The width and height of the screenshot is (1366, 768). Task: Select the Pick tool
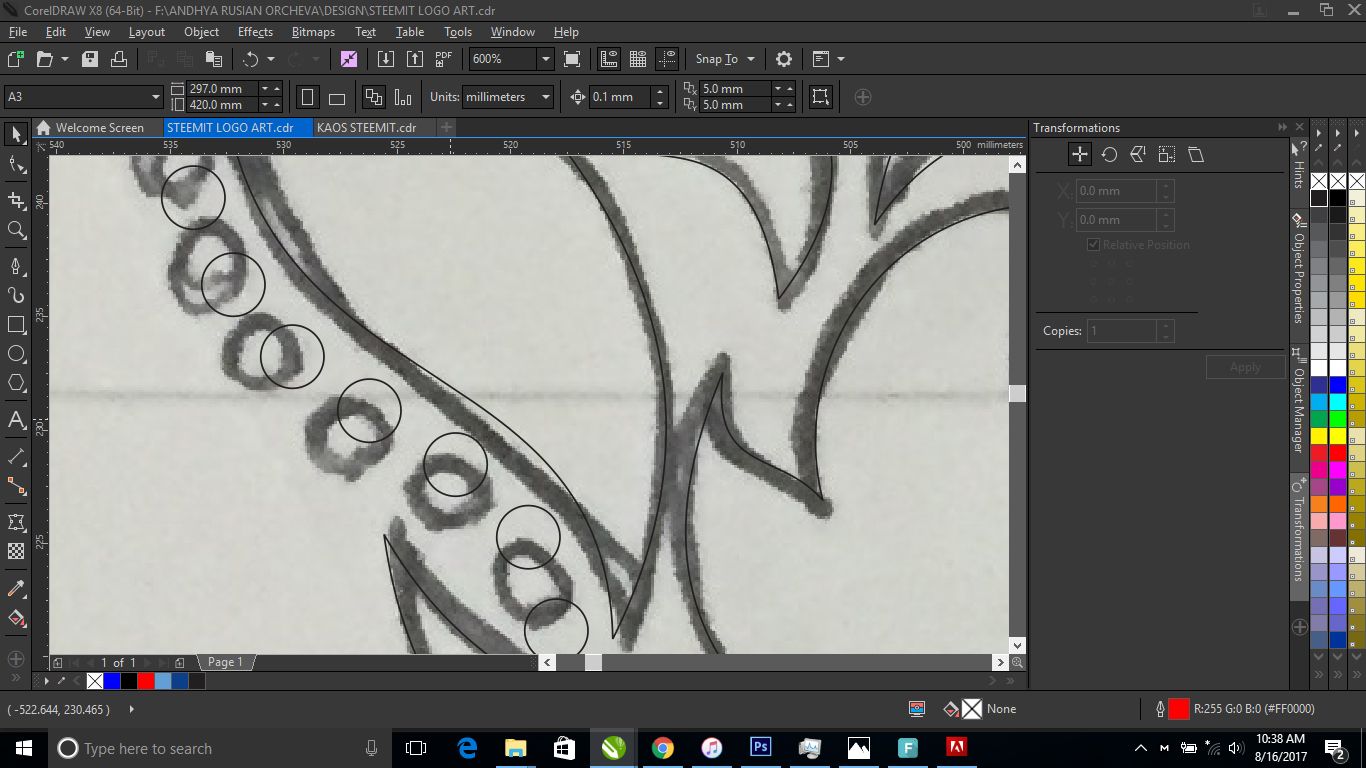point(15,133)
